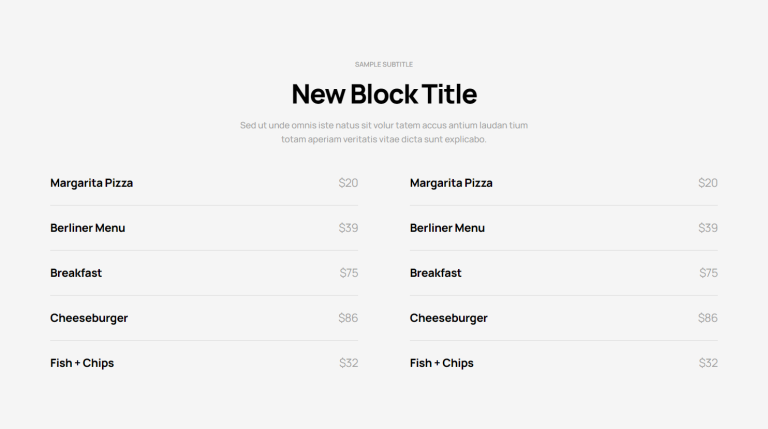Select Fish + Chips in the right column
768x429 pixels.
tap(442, 363)
